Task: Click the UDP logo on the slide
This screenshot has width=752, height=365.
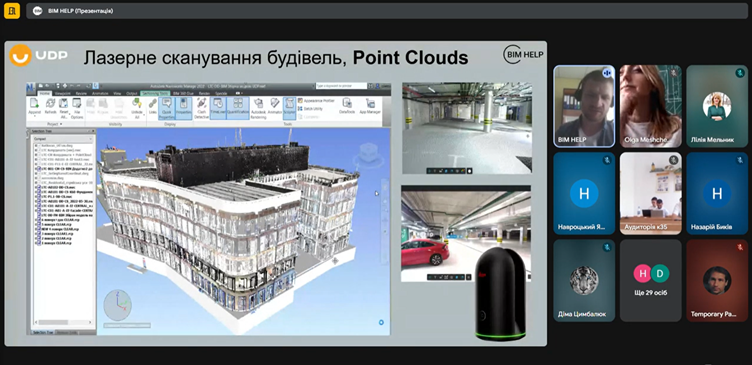Action: tap(39, 55)
